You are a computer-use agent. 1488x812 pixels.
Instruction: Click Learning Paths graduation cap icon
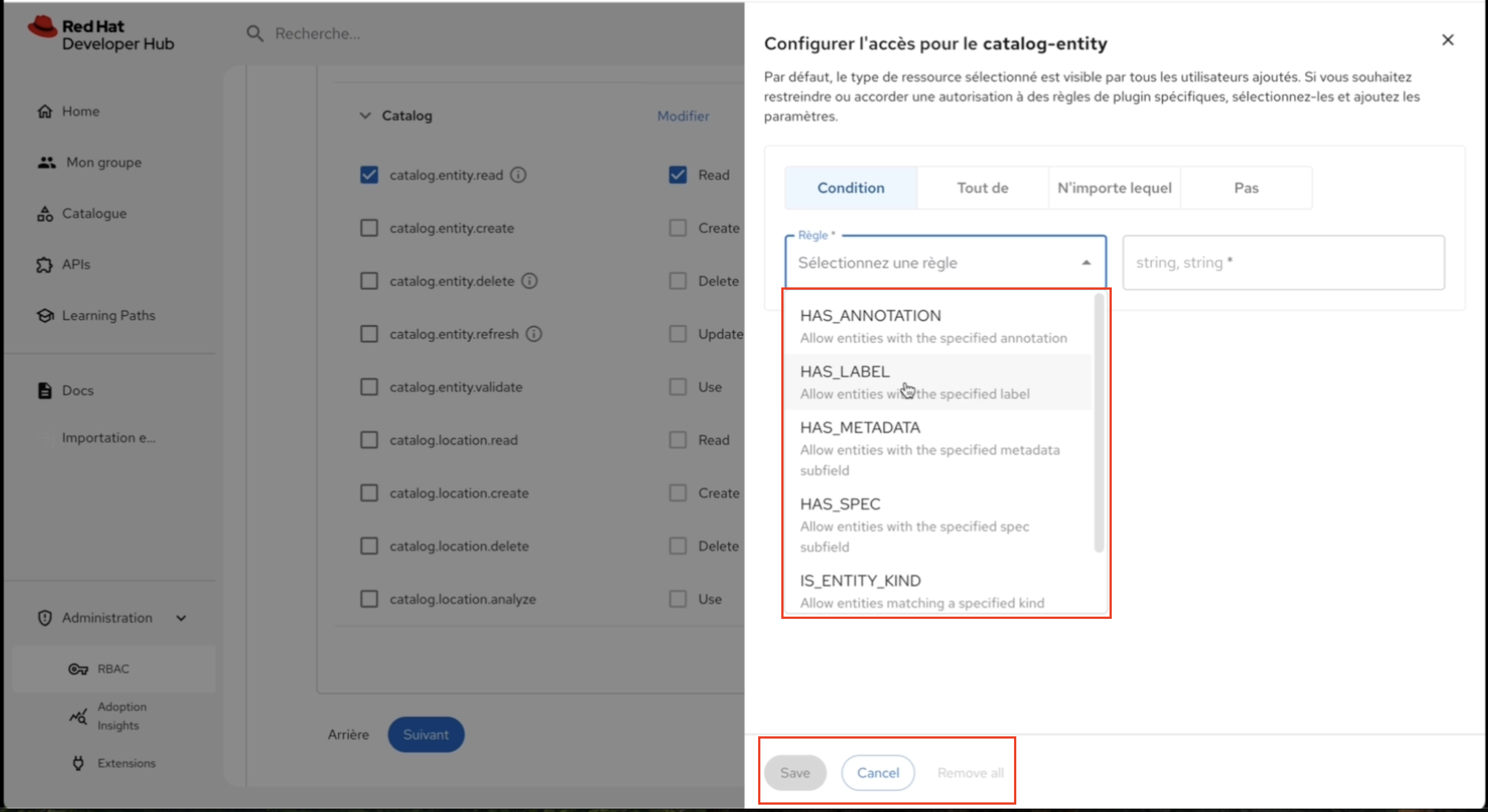[45, 315]
